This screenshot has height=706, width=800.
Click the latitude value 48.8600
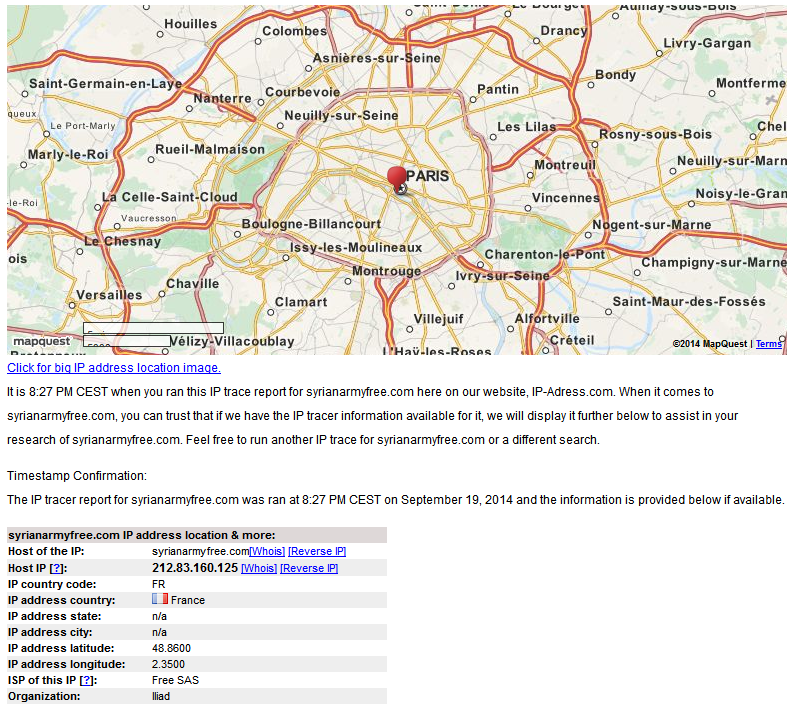tap(171, 648)
